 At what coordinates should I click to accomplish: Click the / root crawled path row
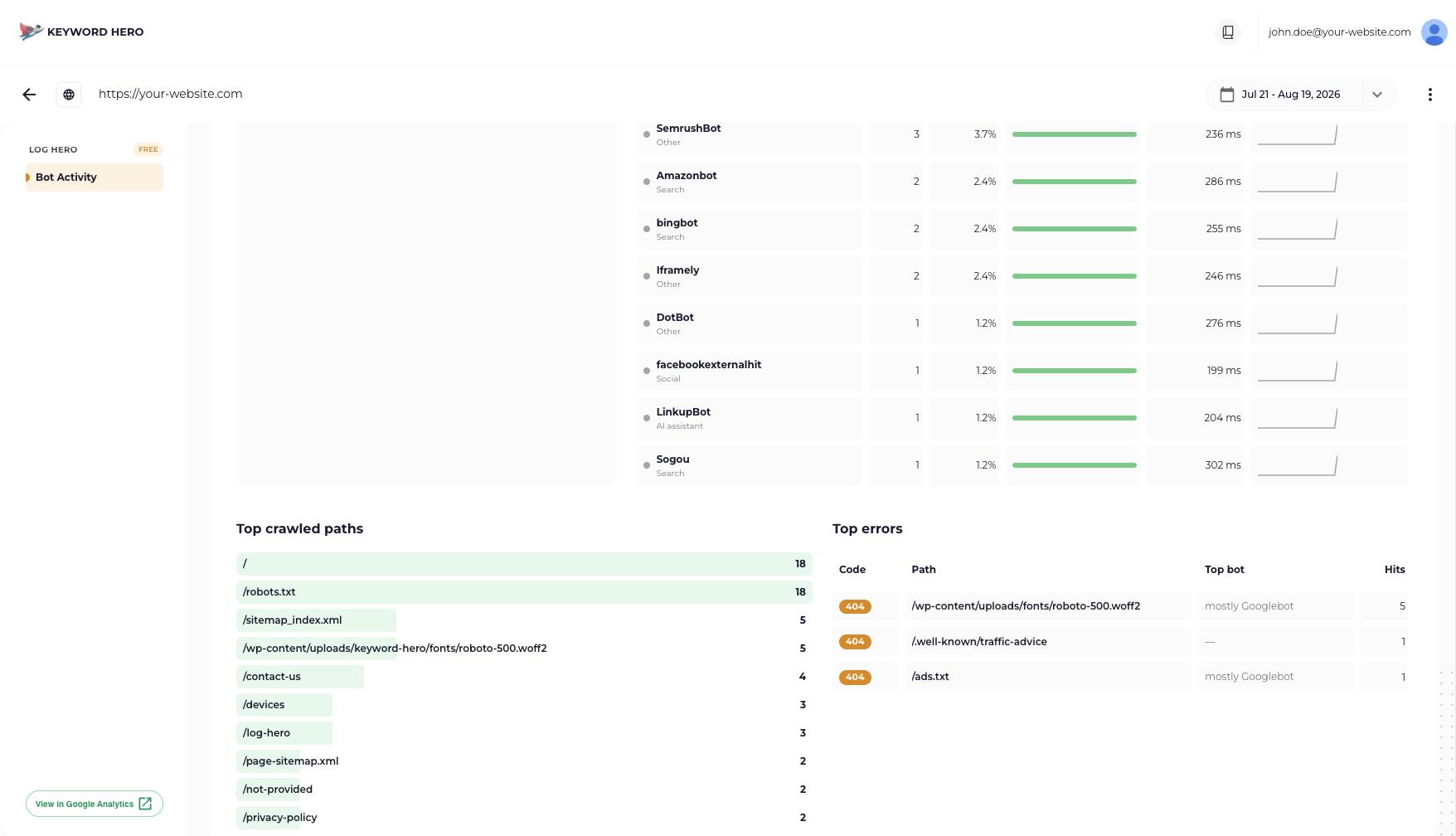[x=524, y=564]
